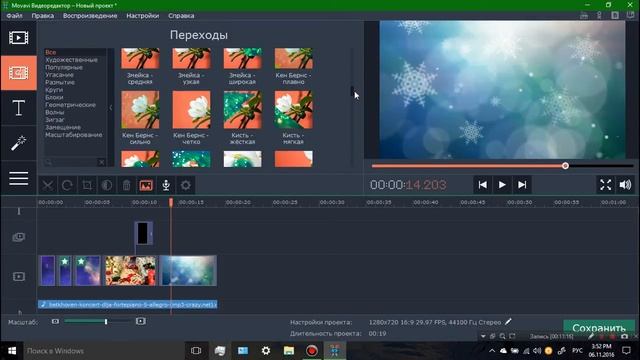Select the black overlay clip on timeline
This screenshot has height=360, width=640.
(143, 233)
